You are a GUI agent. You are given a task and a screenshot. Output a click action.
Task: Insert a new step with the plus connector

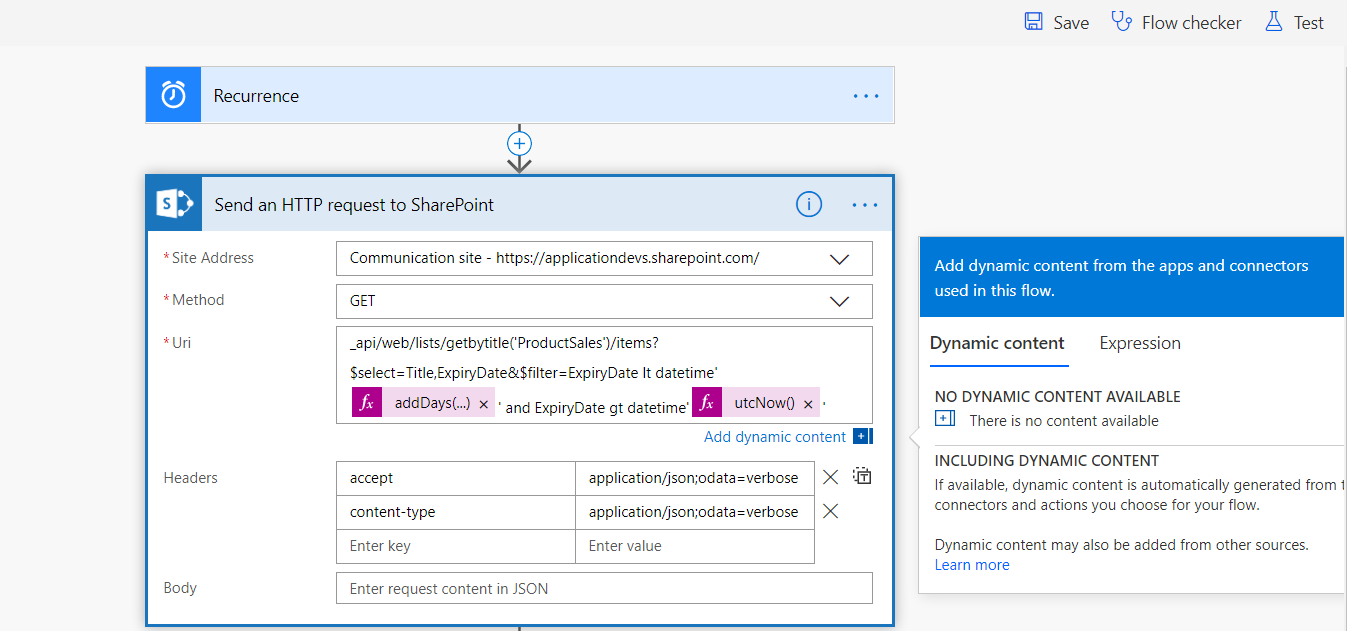coord(519,143)
